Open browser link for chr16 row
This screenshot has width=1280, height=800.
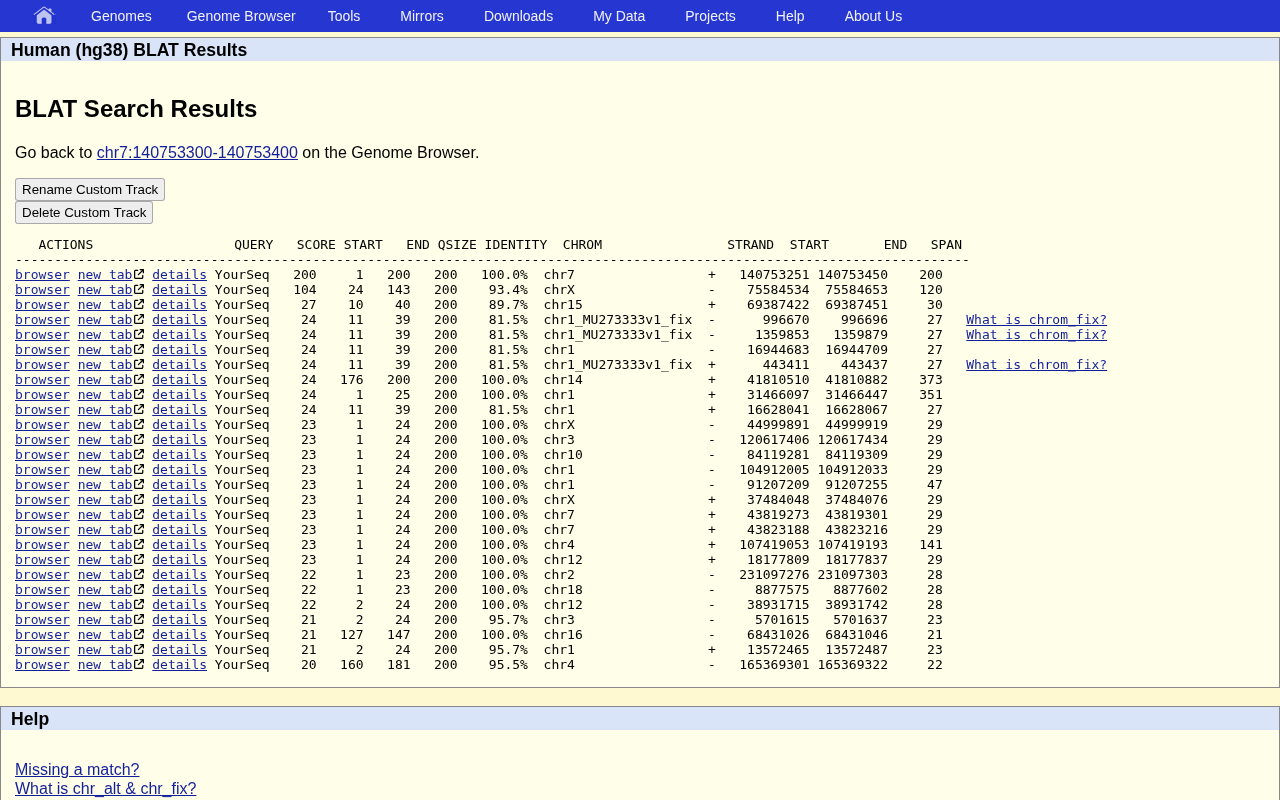tap(42, 635)
